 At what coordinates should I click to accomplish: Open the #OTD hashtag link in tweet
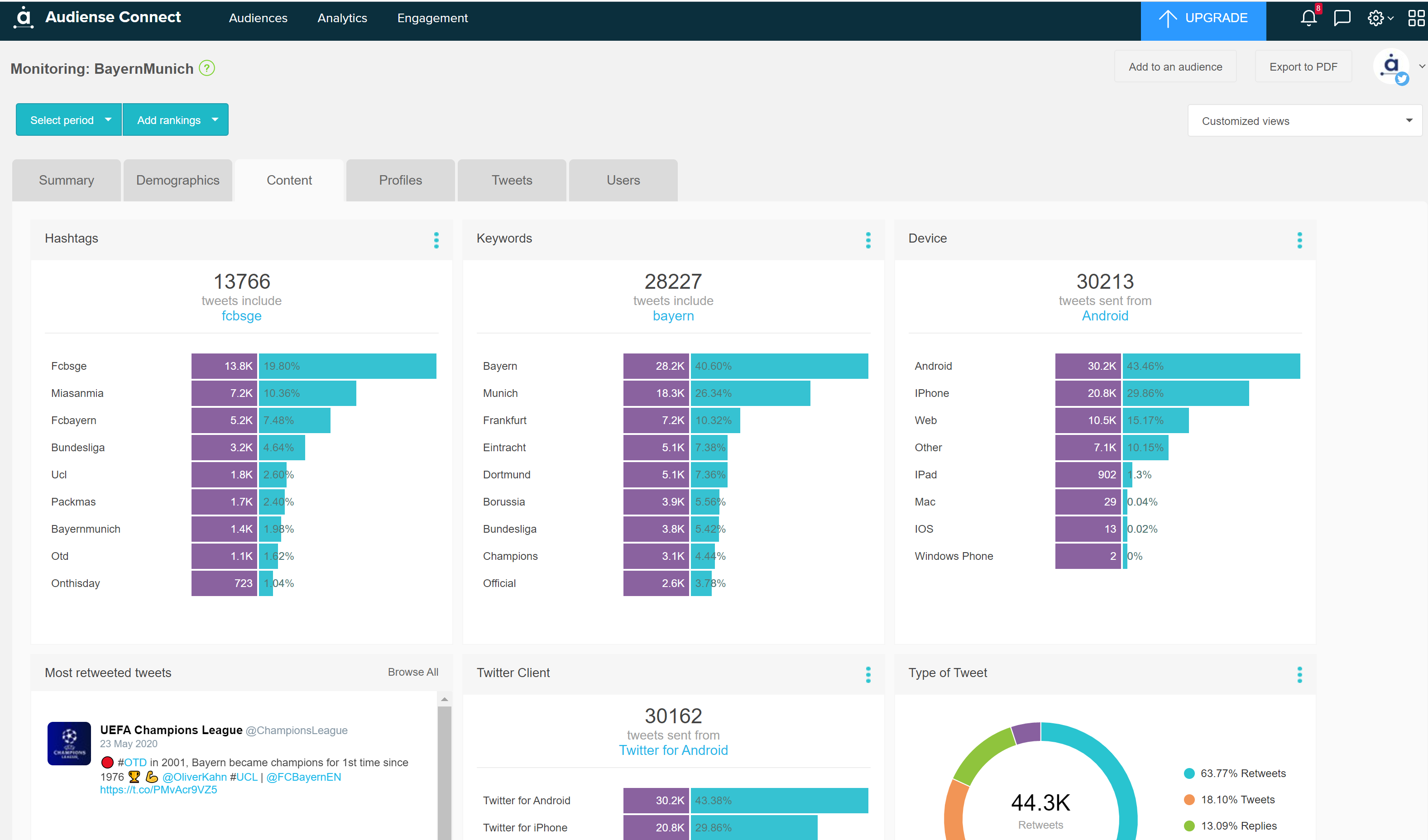pos(132,763)
